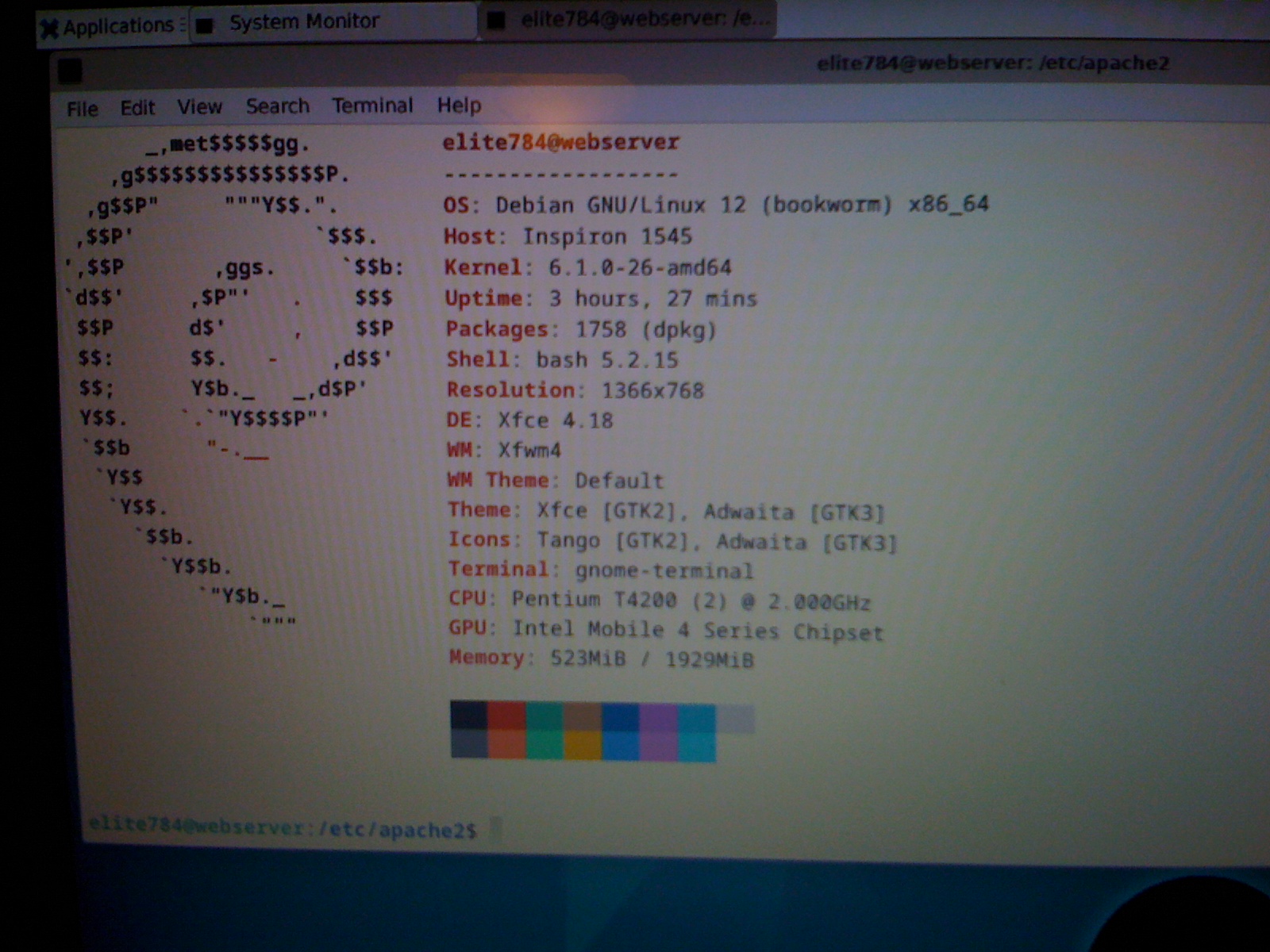1270x952 pixels.
Task: Click the WM Theme line Default
Action: (555, 480)
